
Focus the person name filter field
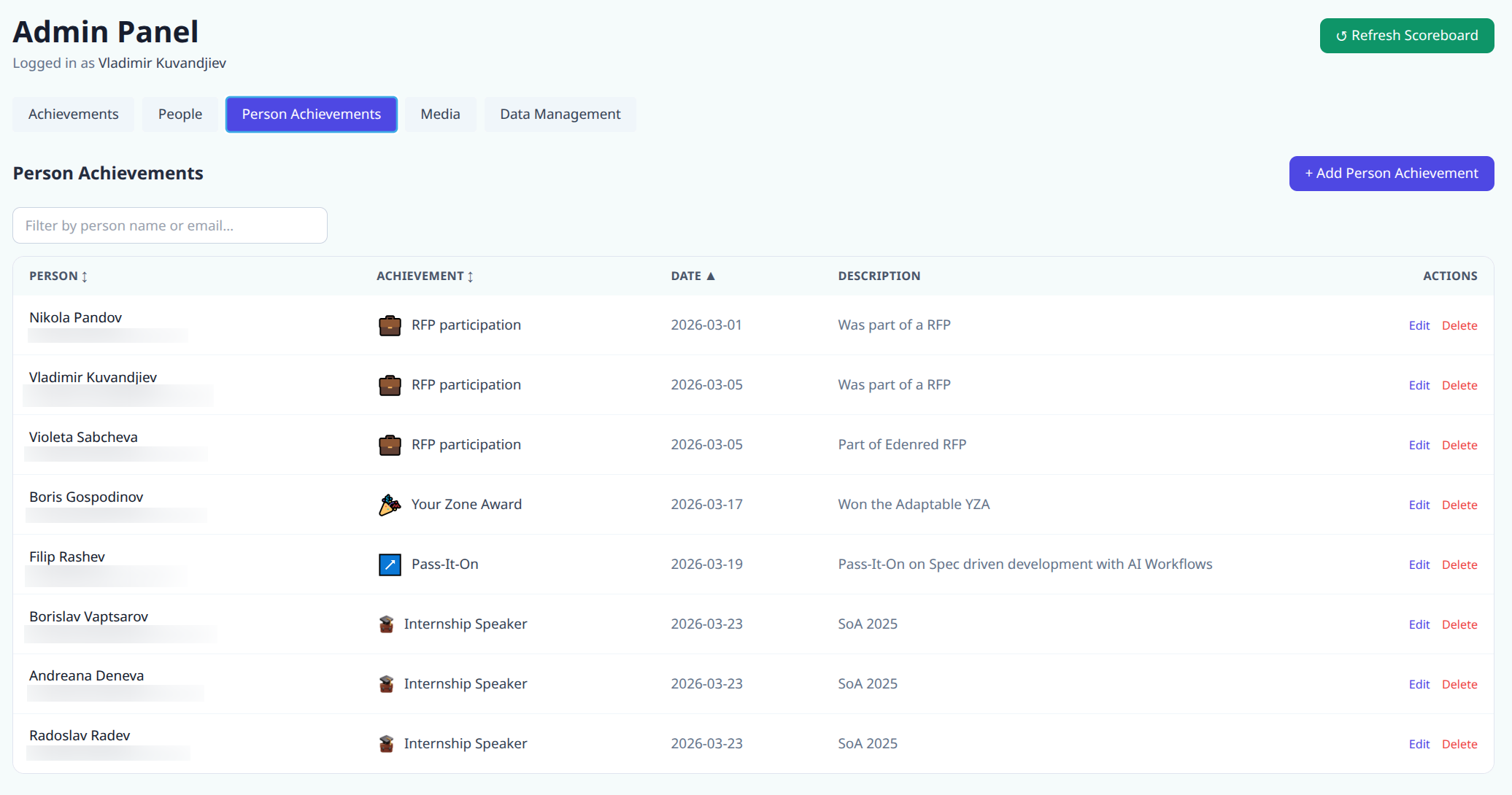click(x=169, y=225)
